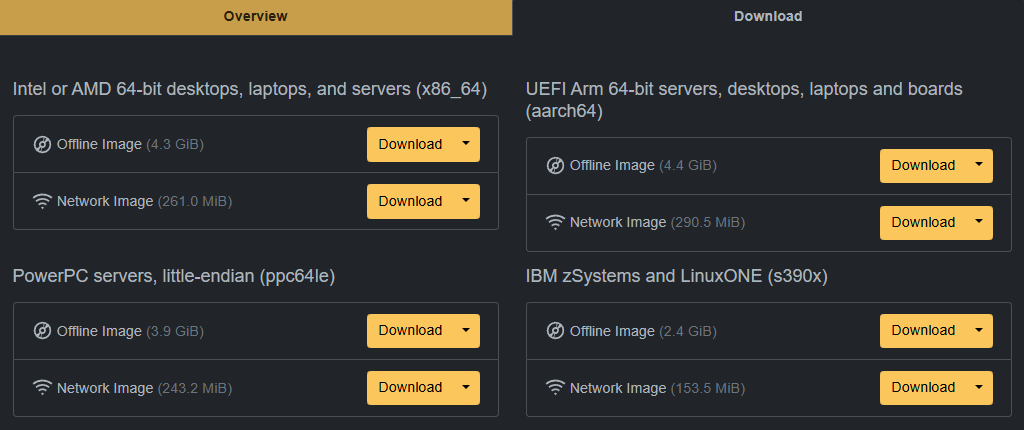This screenshot has width=1024, height=430.
Task: Download the ppc64le Offline Image
Action: pyautogui.click(x=410, y=331)
